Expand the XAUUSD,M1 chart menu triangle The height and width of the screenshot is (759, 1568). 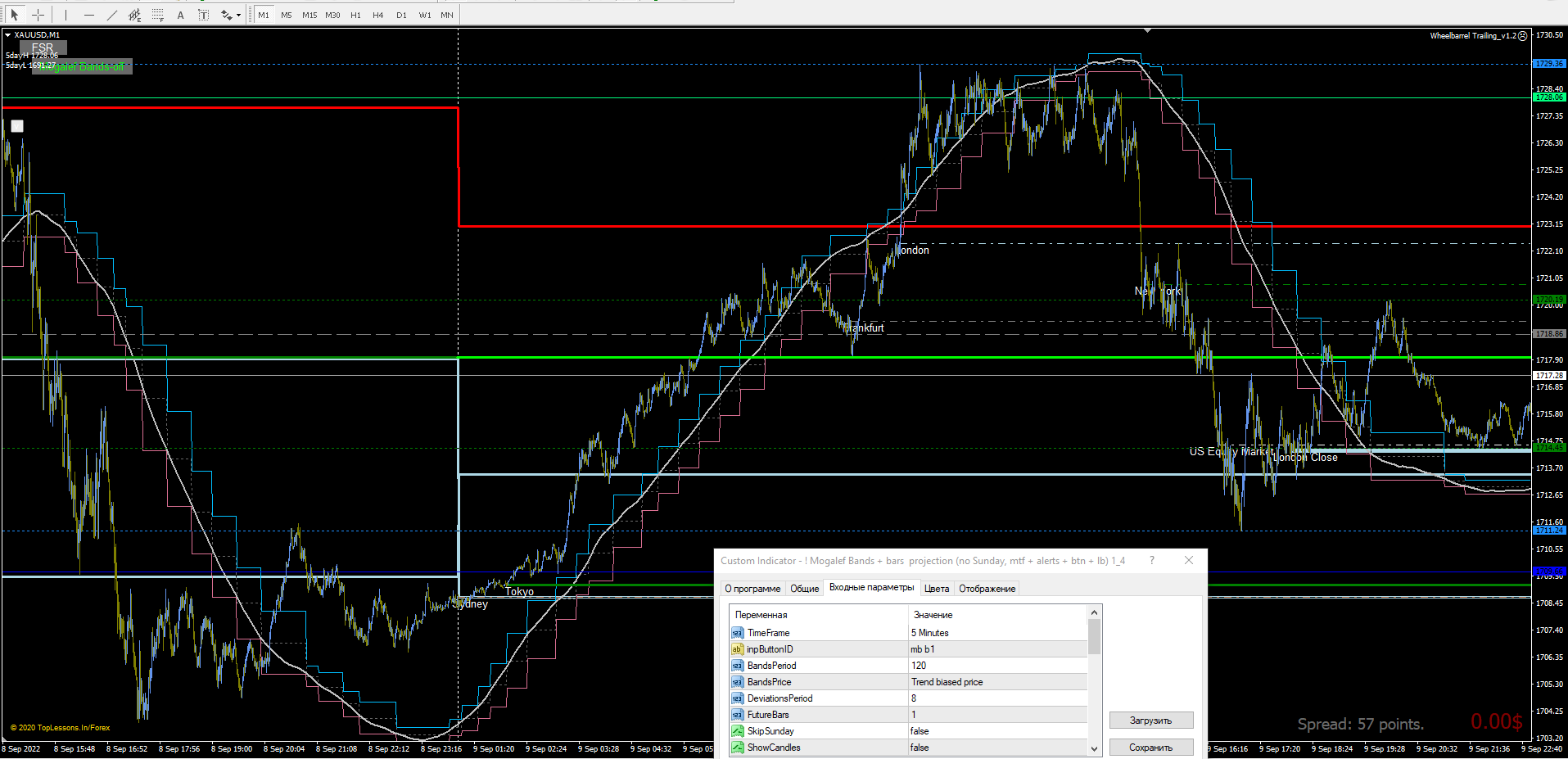pos(8,35)
